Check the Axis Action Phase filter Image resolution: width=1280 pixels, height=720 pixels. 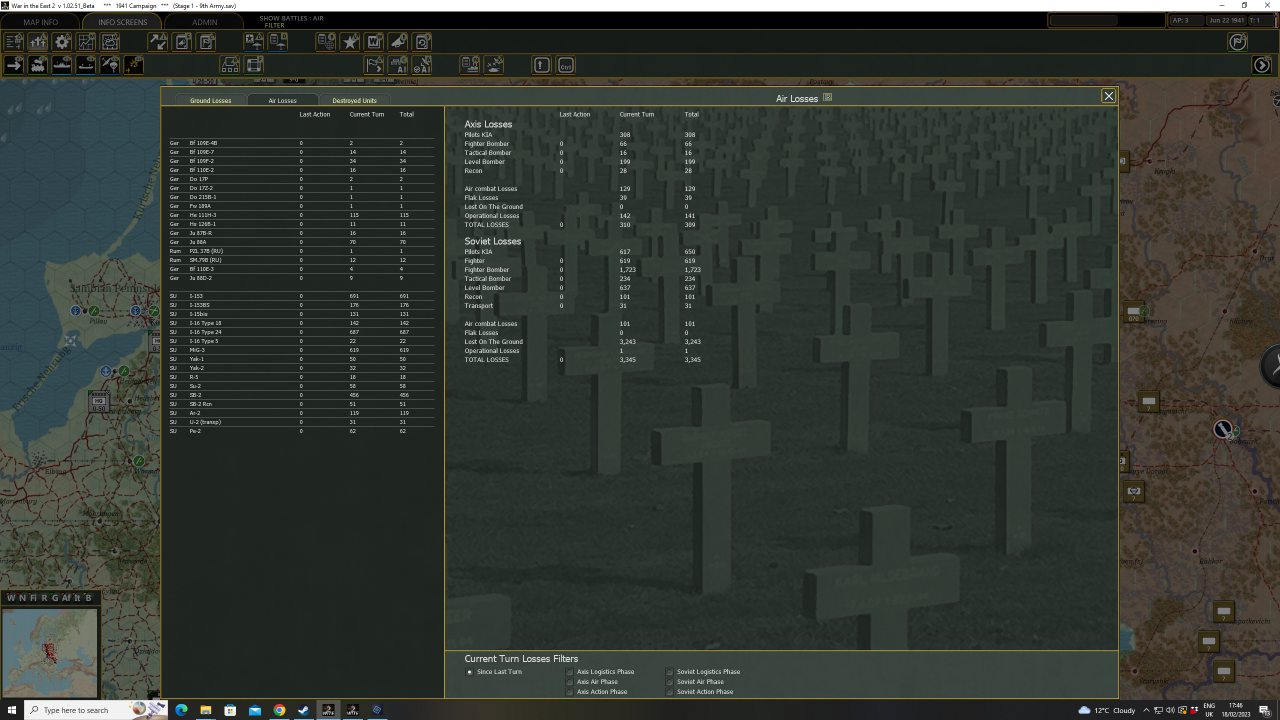[x=570, y=692]
